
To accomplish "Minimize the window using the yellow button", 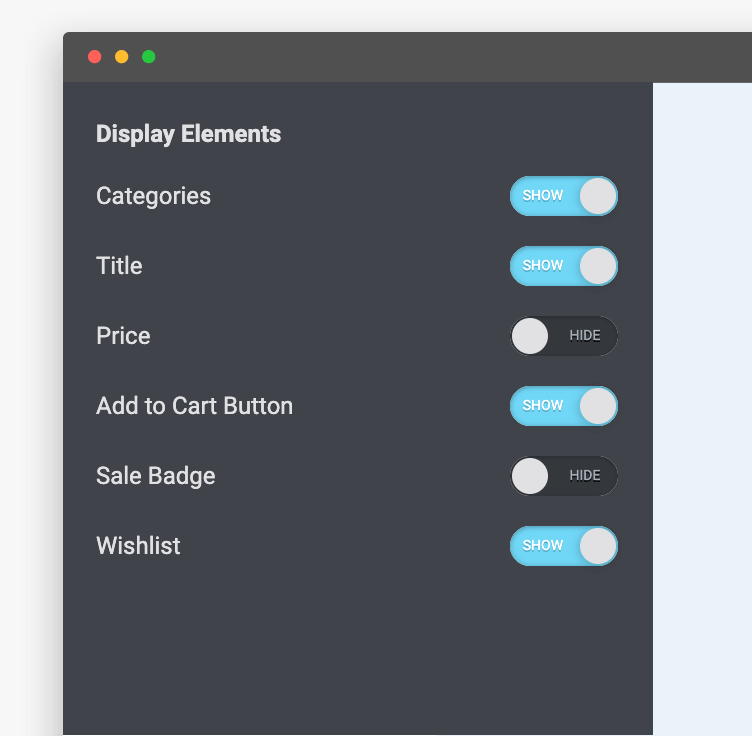I will pyautogui.click(x=122, y=57).
